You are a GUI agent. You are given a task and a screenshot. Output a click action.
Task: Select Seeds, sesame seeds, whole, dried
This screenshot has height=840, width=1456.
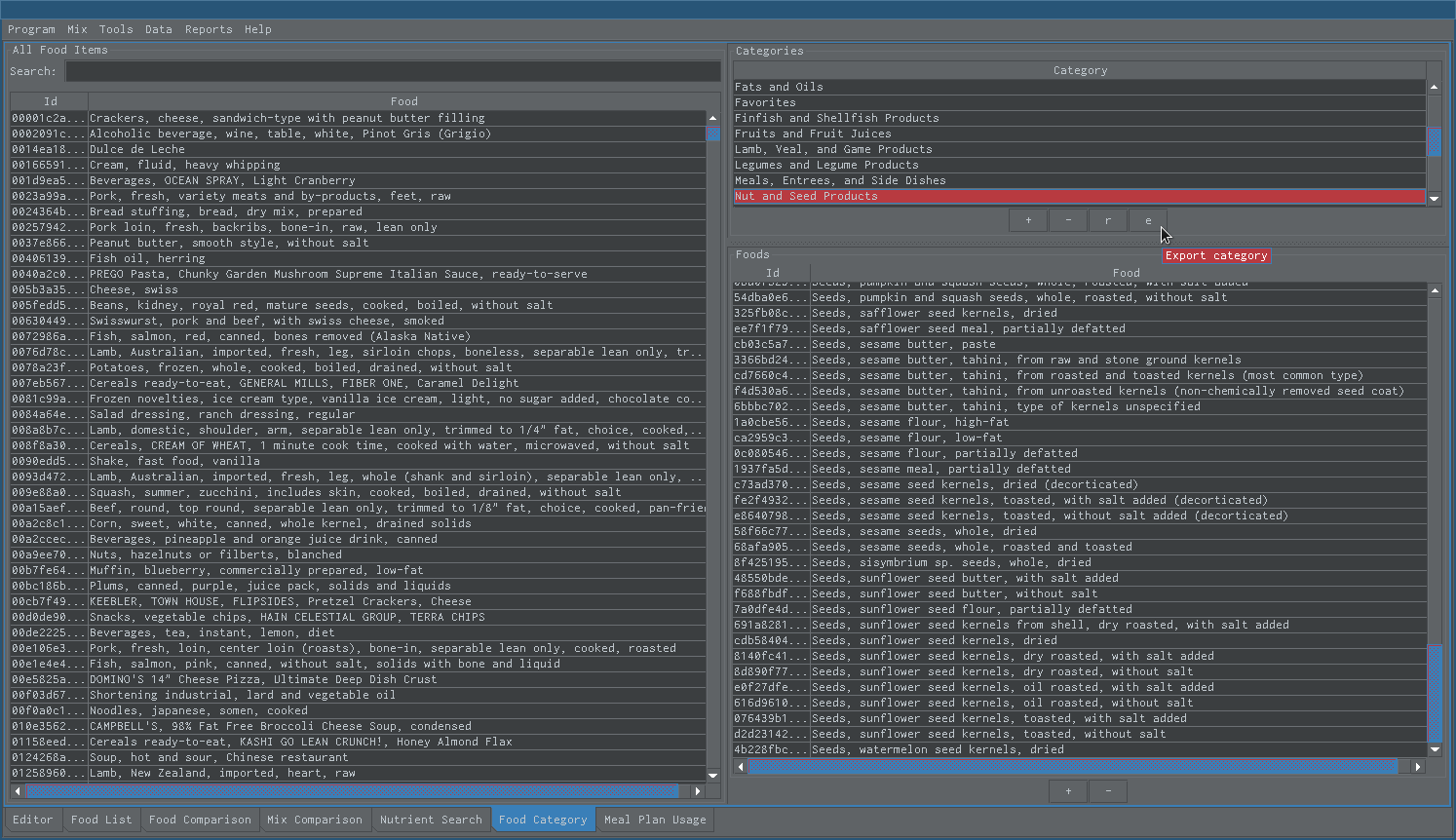pyautogui.click(x=1080, y=531)
